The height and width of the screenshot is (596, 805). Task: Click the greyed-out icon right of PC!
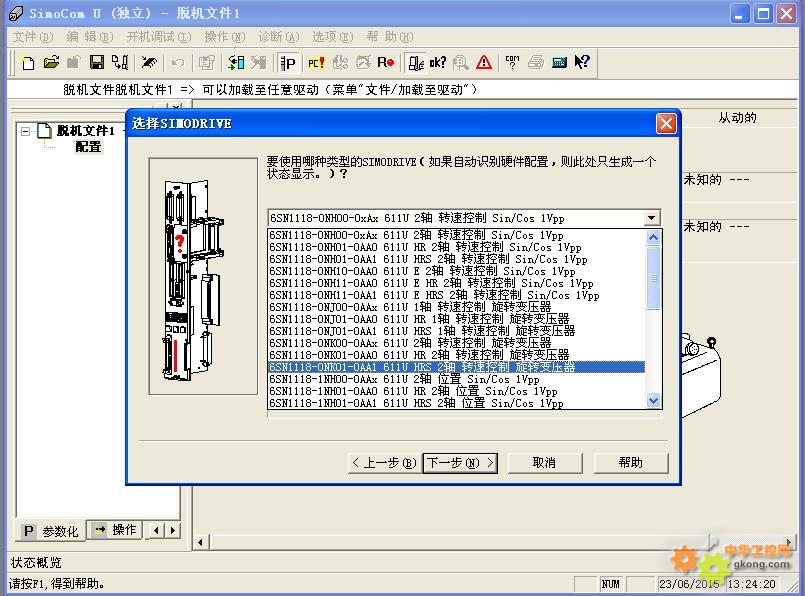340,63
